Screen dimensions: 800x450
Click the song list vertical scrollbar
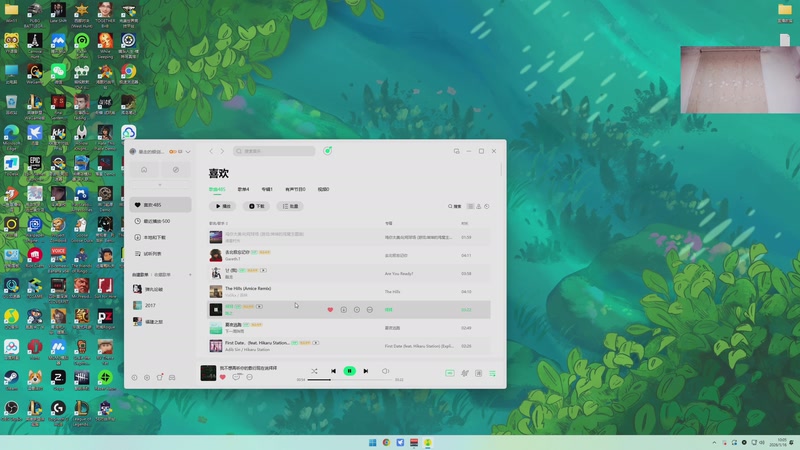click(x=502, y=169)
